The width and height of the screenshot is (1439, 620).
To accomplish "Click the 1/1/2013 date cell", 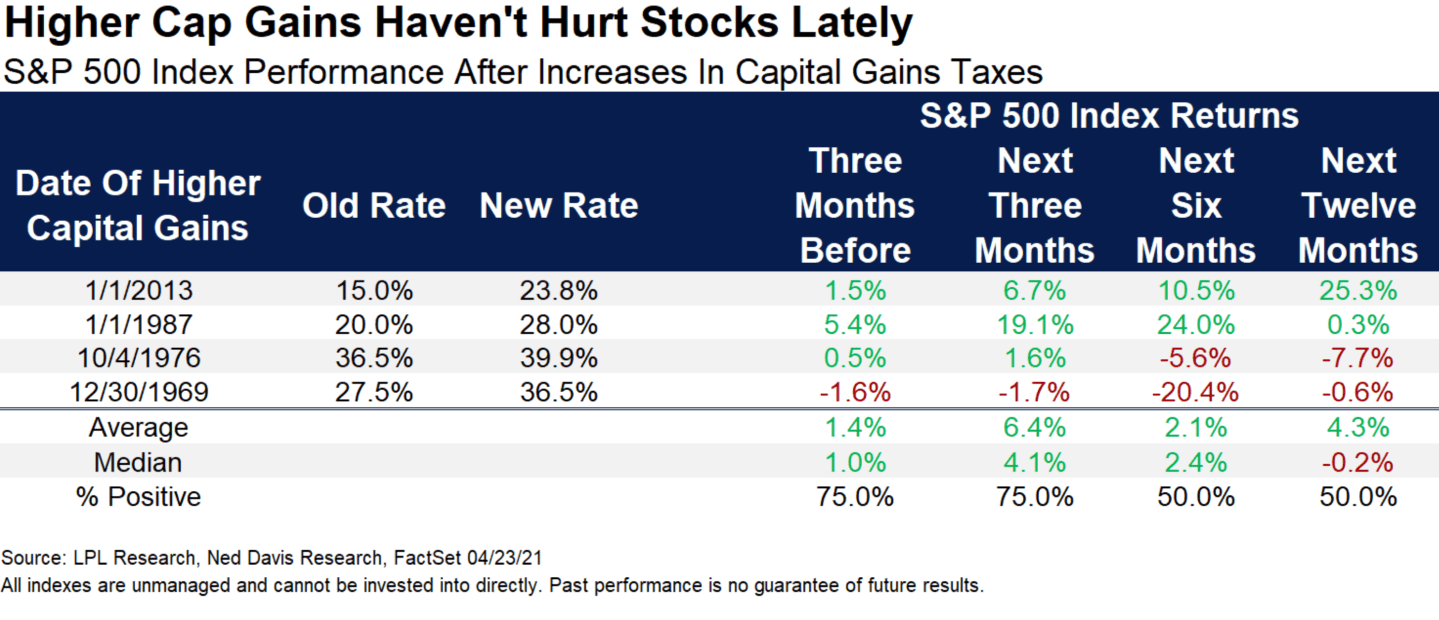I will [x=138, y=291].
